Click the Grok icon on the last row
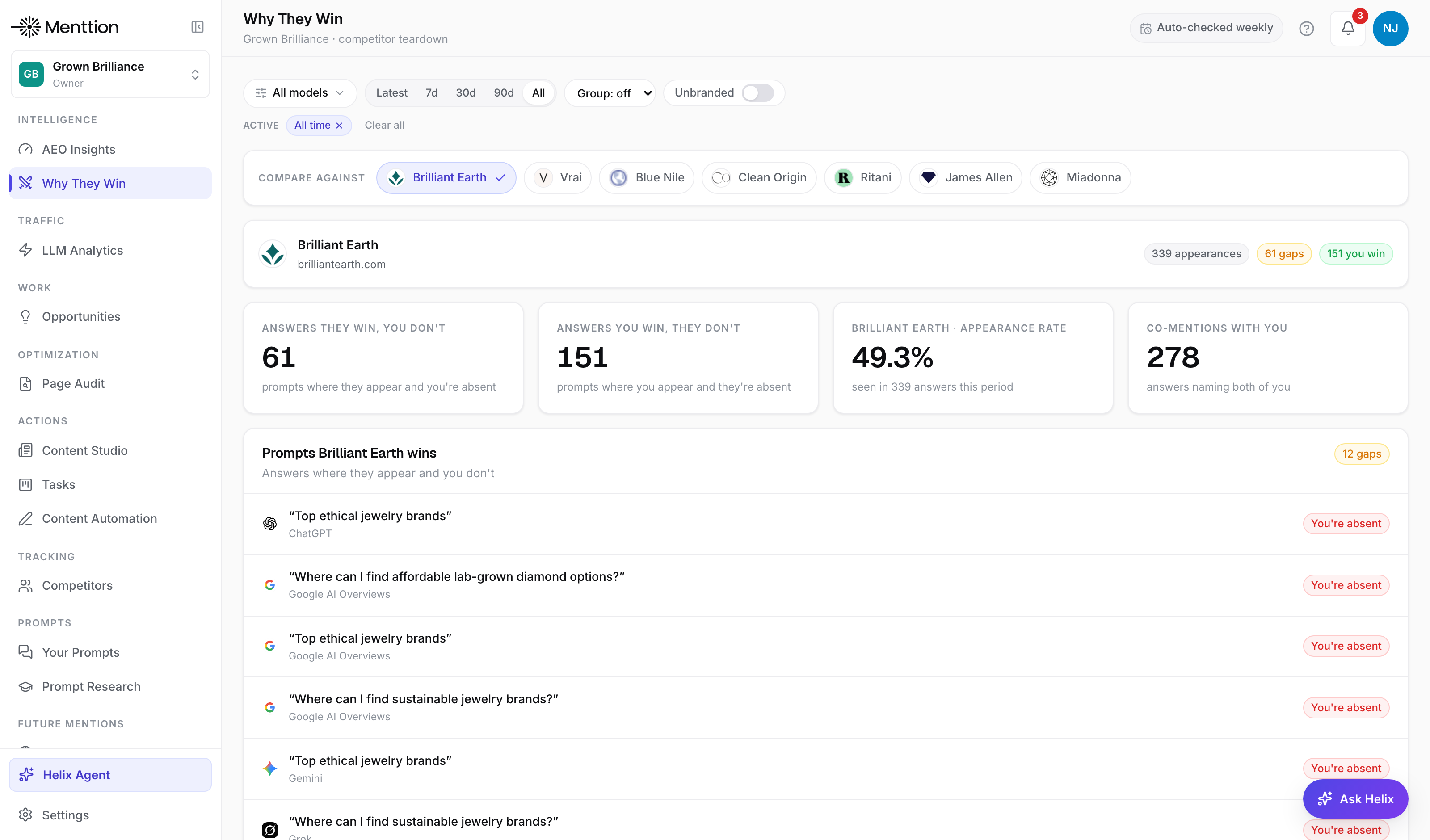The width and height of the screenshot is (1430, 840). [x=269, y=829]
